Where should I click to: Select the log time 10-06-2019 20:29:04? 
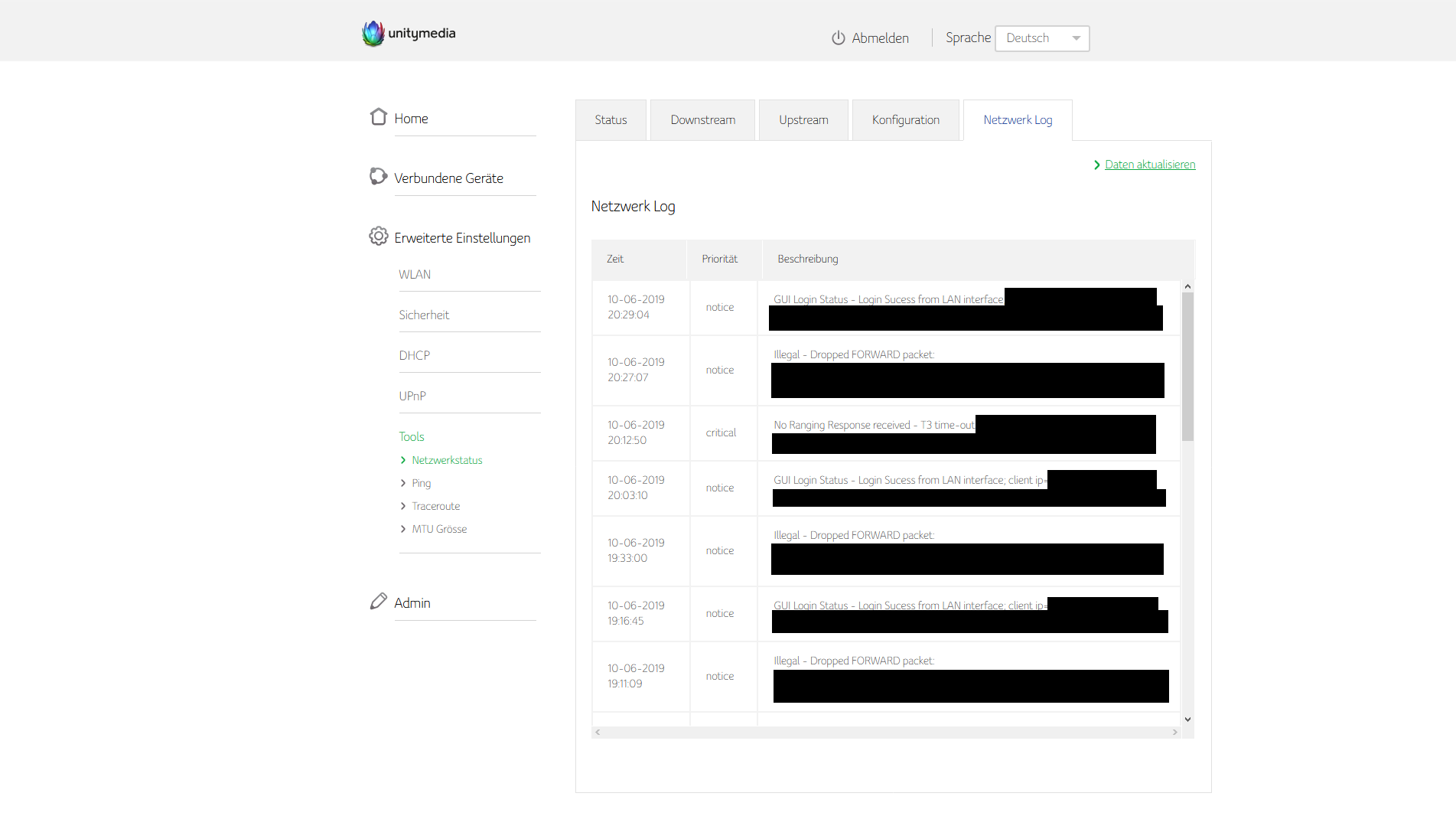pos(636,307)
